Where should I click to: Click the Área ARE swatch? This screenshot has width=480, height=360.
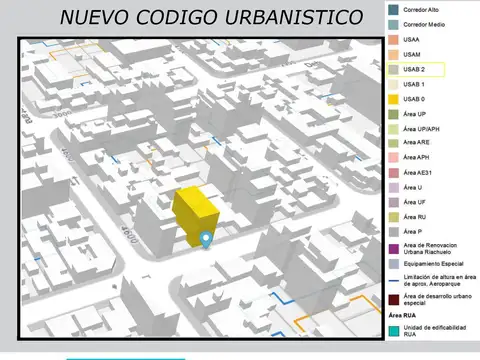pyautogui.click(x=393, y=143)
